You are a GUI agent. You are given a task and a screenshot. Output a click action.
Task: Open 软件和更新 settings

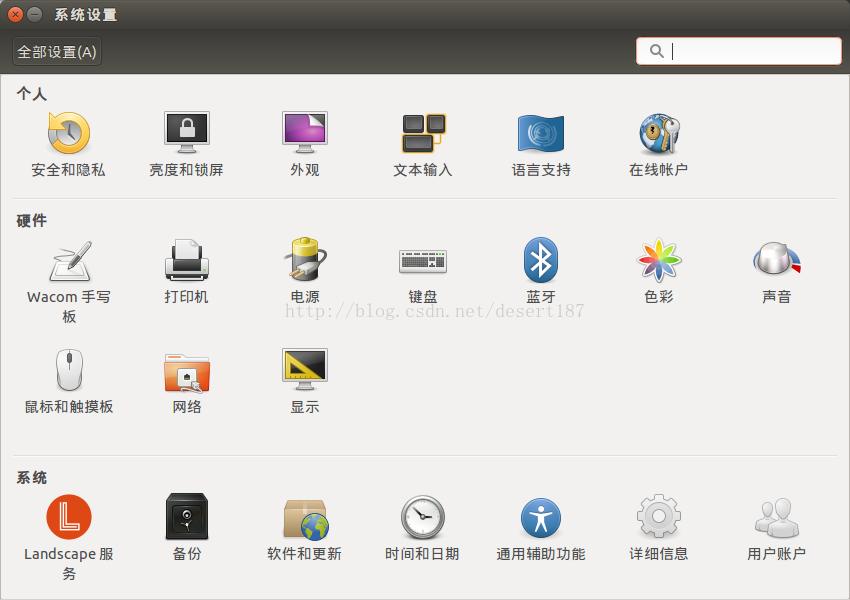[x=302, y=520]
